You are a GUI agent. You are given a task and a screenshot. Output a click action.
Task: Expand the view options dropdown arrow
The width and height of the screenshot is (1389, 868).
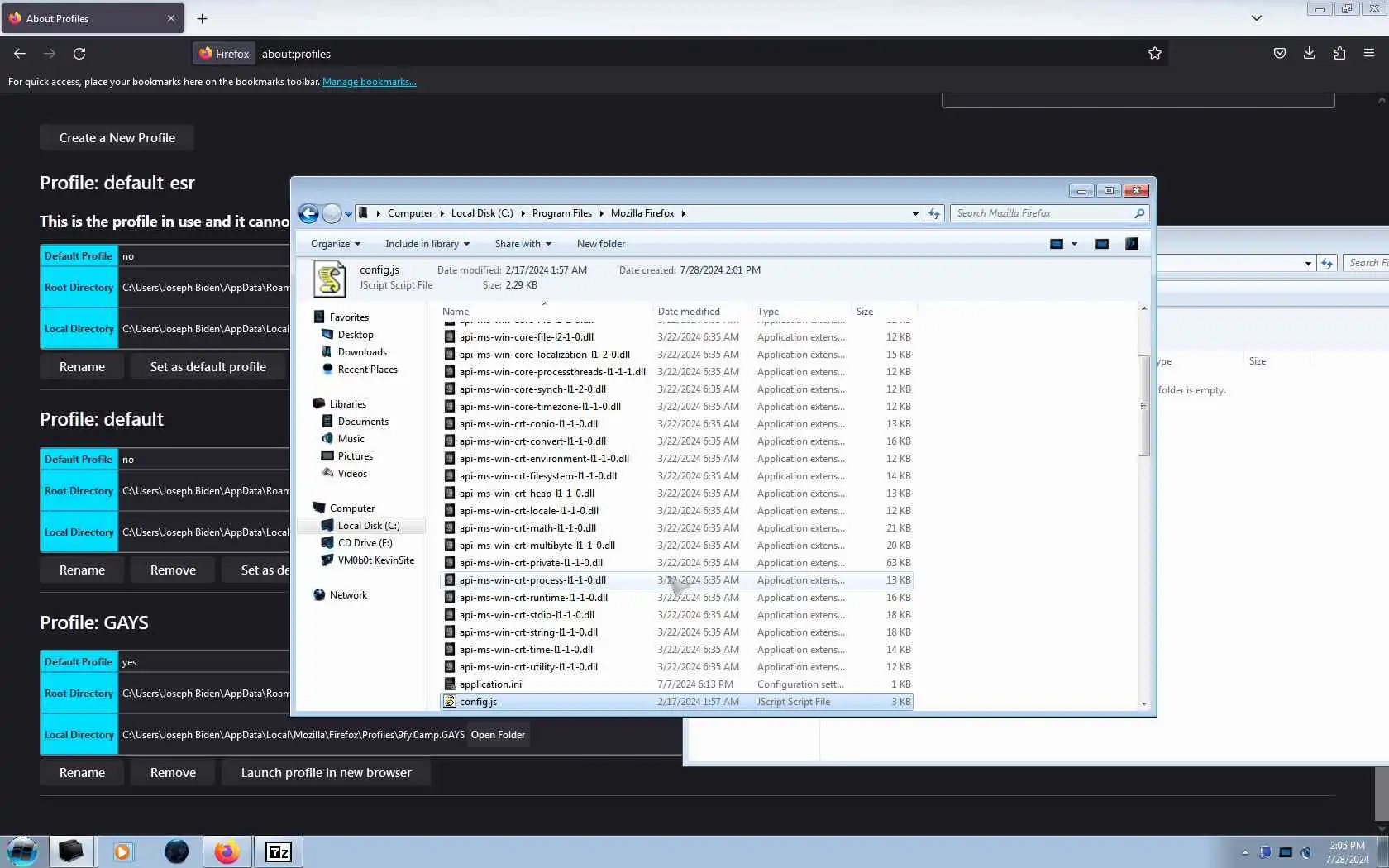pyautogui.click(x=1074, y=244)
